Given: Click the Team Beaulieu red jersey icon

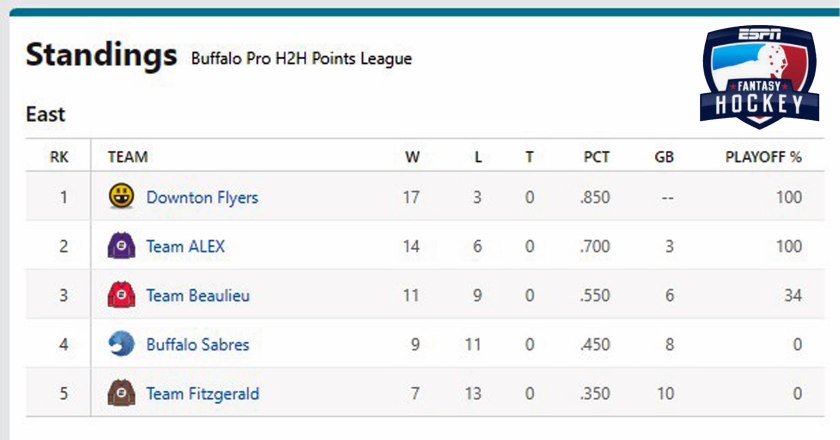Looking at the screenshot, I should click(121, 295).
